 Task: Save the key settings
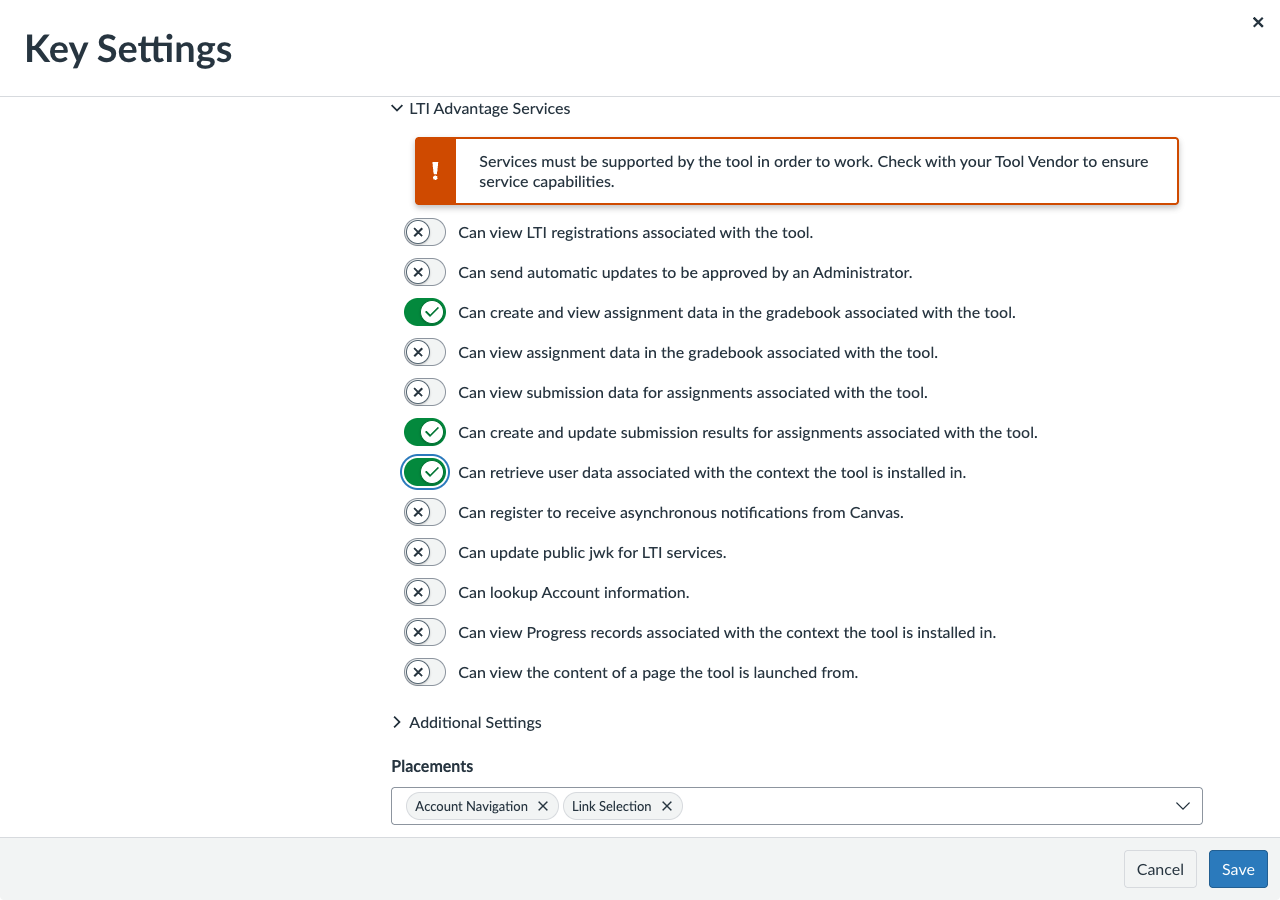(1238, 869)
